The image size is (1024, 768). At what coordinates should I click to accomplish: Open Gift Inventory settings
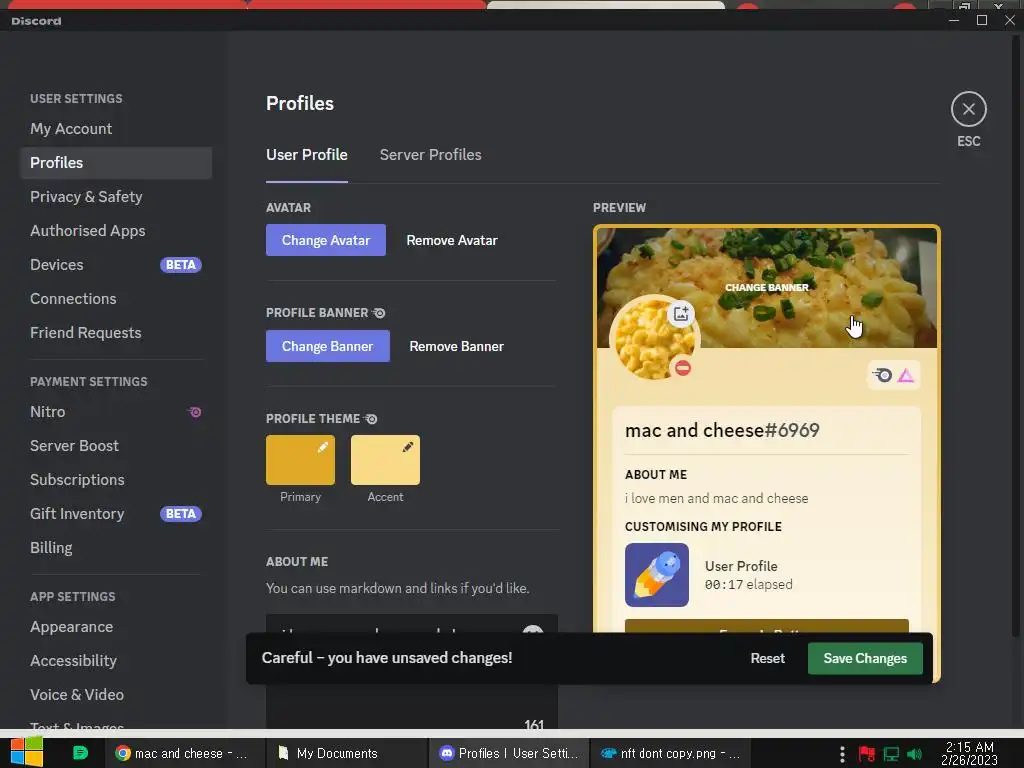coord(116,513)
